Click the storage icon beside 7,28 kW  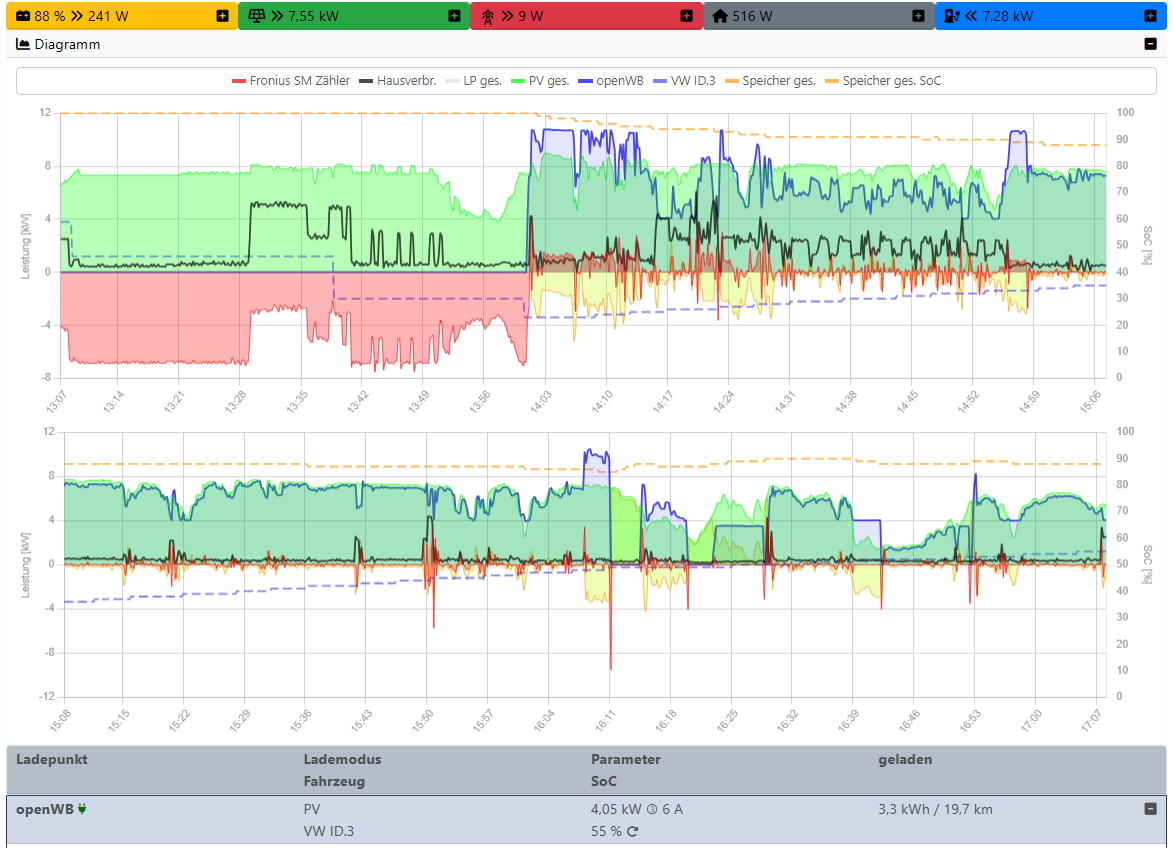[949, 15]
